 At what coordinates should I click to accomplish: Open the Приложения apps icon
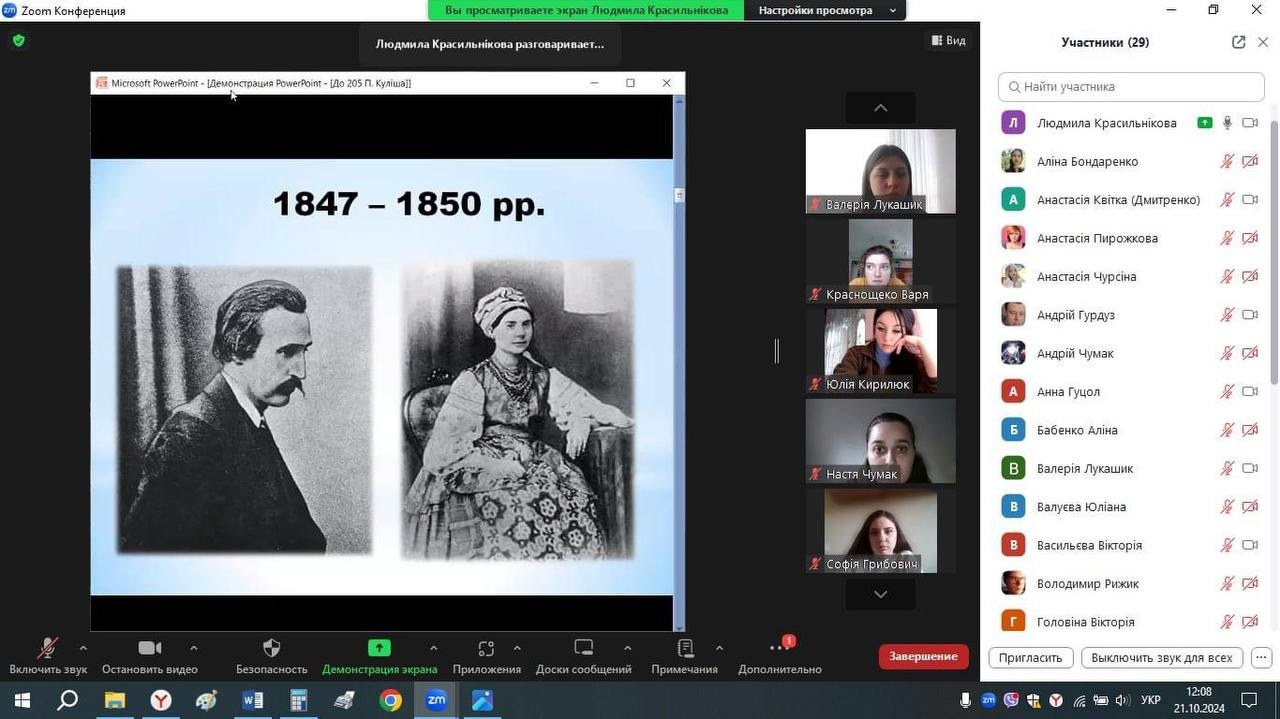pos(486,648)
